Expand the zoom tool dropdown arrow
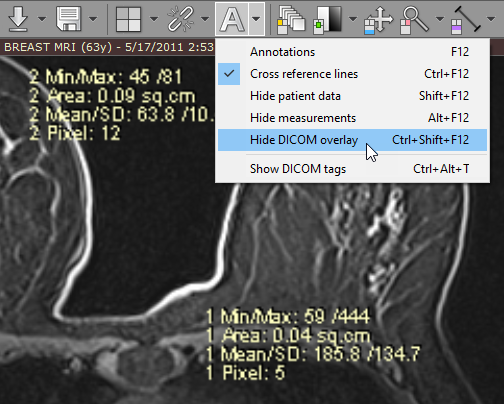The width and height of the screenshot is (504, 404). 440,19
